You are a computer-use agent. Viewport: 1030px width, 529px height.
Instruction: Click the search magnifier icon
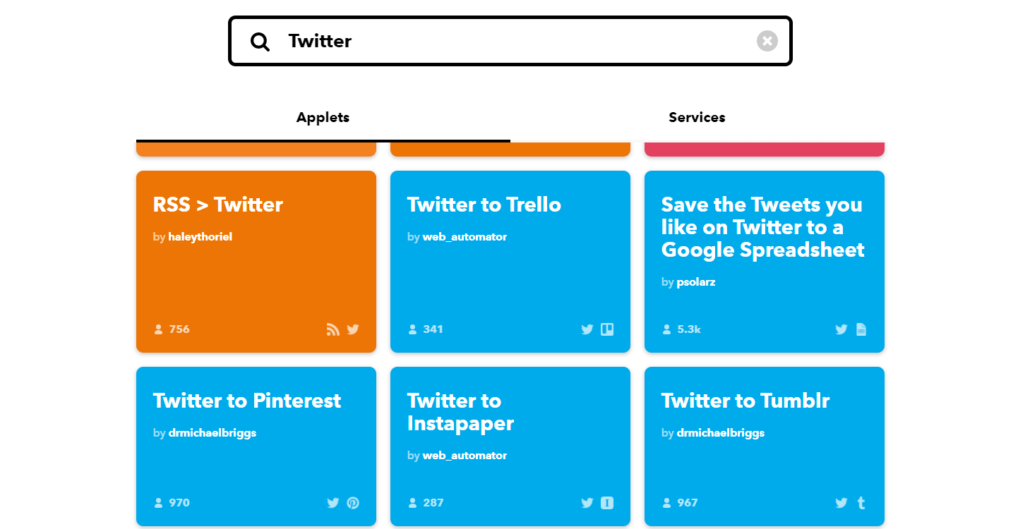(260, 41)
